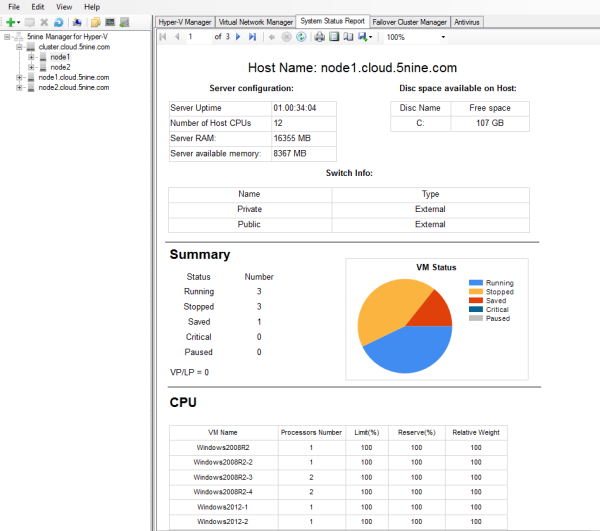Toggle print layout view icon
600x531 pixels.
pyautogui.click(x=334, y=37)
